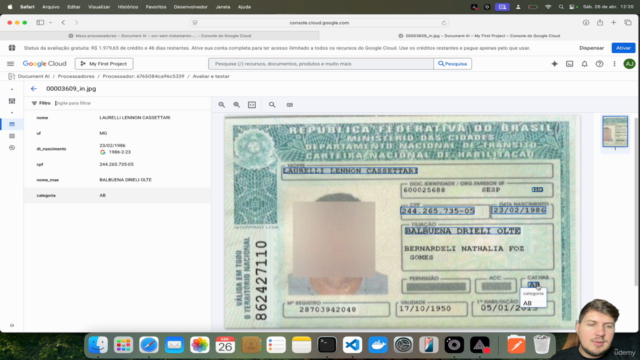Click highlighted CPF box on the license image
Screen dimensions: 640x360
[438, 211]
